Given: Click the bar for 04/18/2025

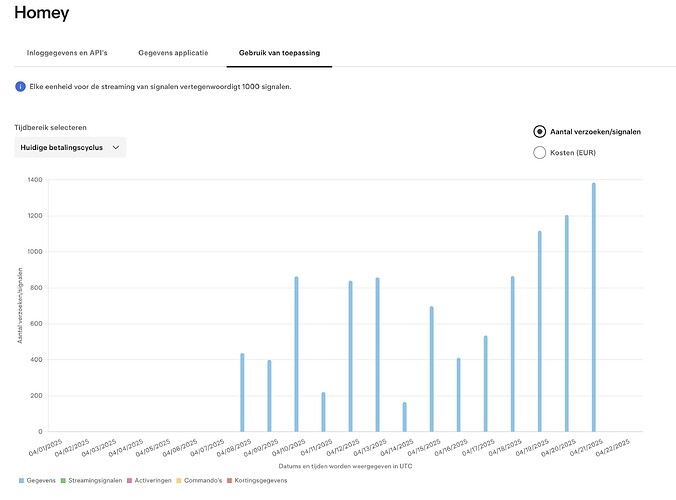Looking at the screenshot, I should 513,354.
